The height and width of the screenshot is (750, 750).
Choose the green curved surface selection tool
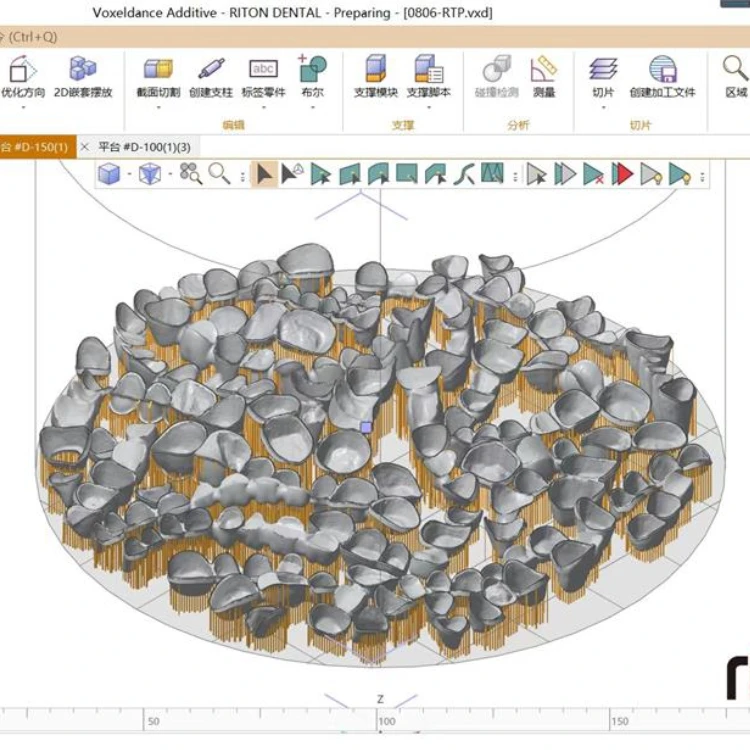point(378,174)
